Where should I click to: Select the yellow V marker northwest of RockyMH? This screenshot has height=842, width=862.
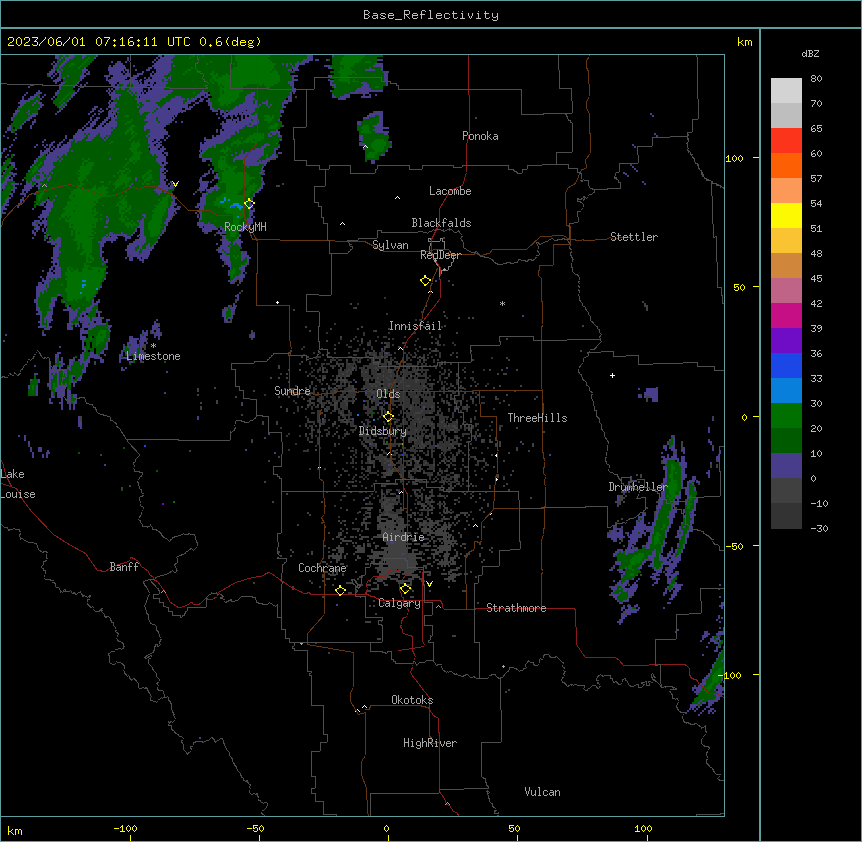click(x=175, y=184)
